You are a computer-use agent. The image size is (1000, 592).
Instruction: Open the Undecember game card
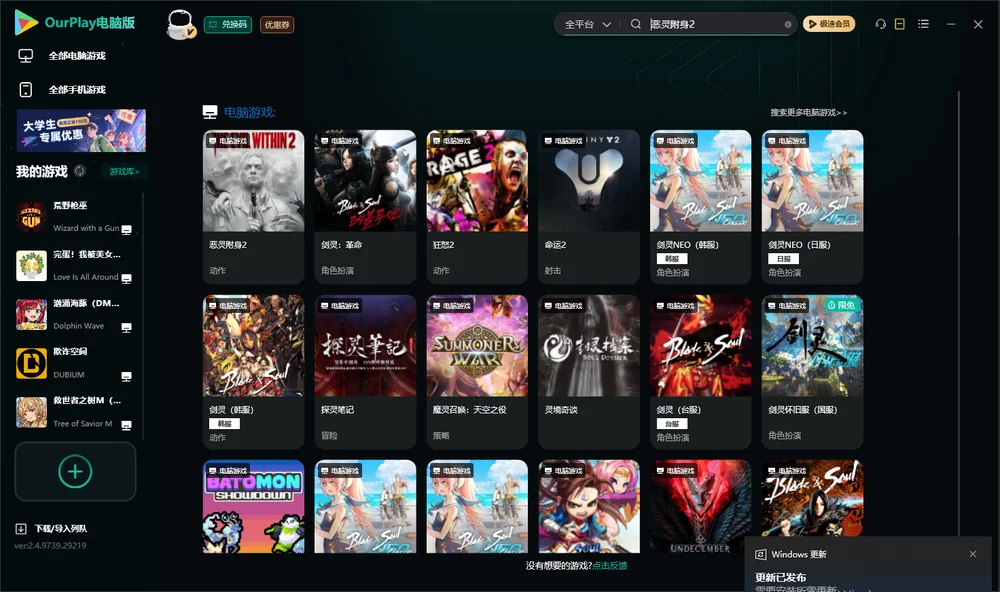(700, 507)
